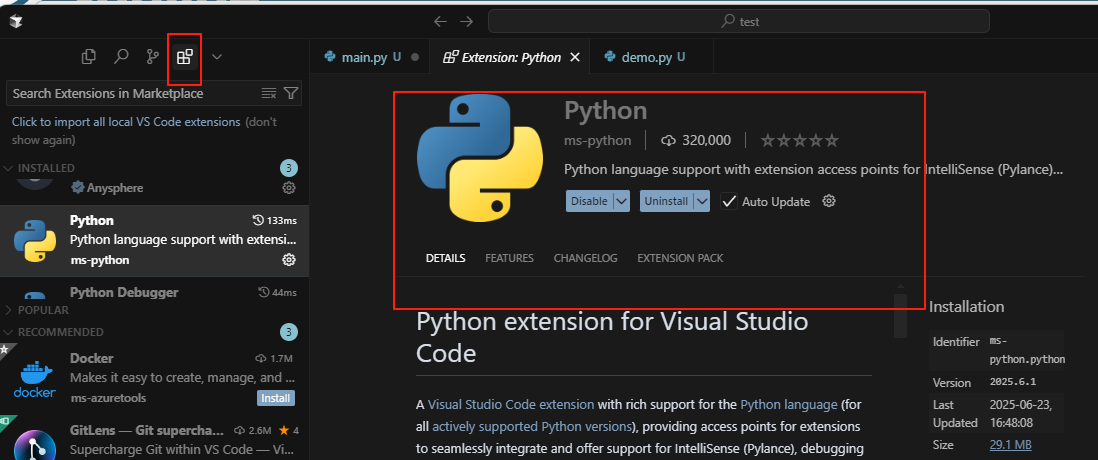Disable the Python extension
1098x460 pixels.
[589, 201]
